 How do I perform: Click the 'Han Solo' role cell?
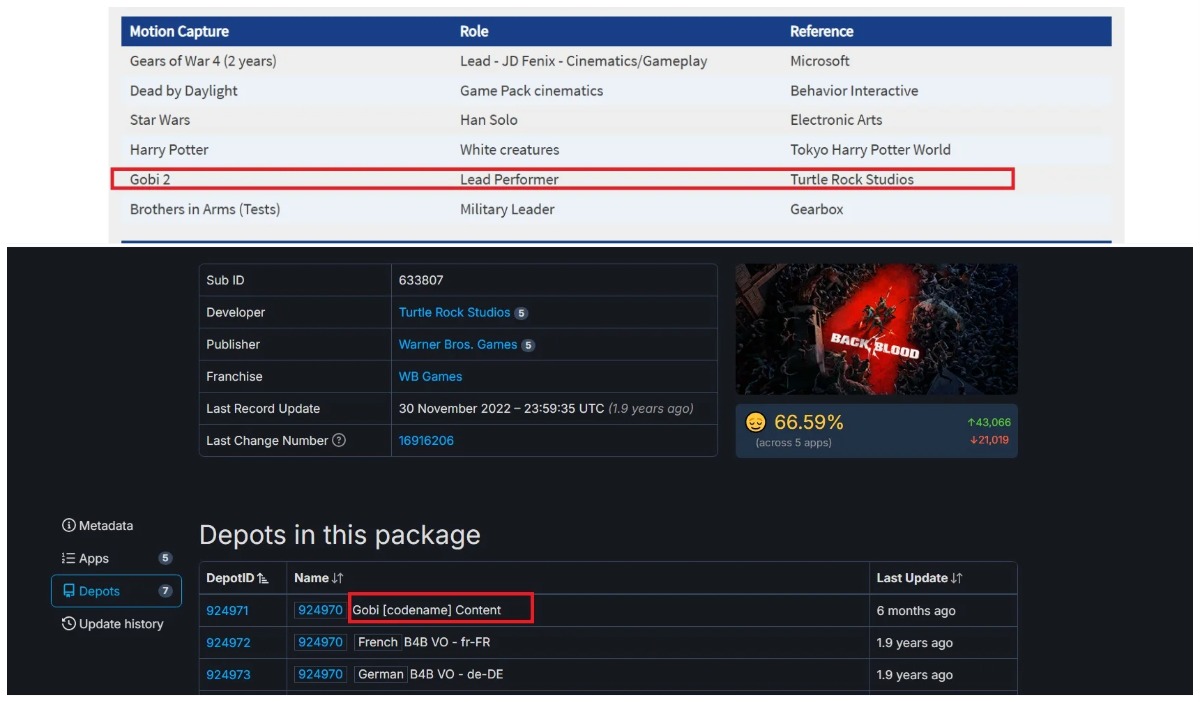(x=489, y=120)
